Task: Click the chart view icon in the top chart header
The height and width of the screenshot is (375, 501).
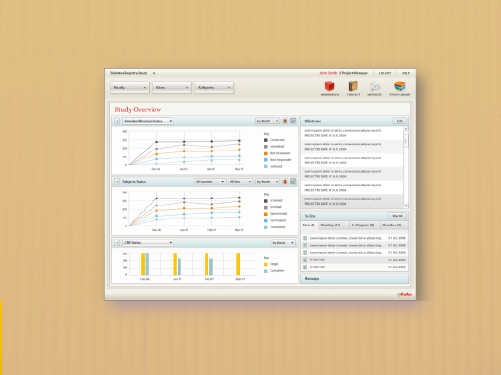Action: 293,121
